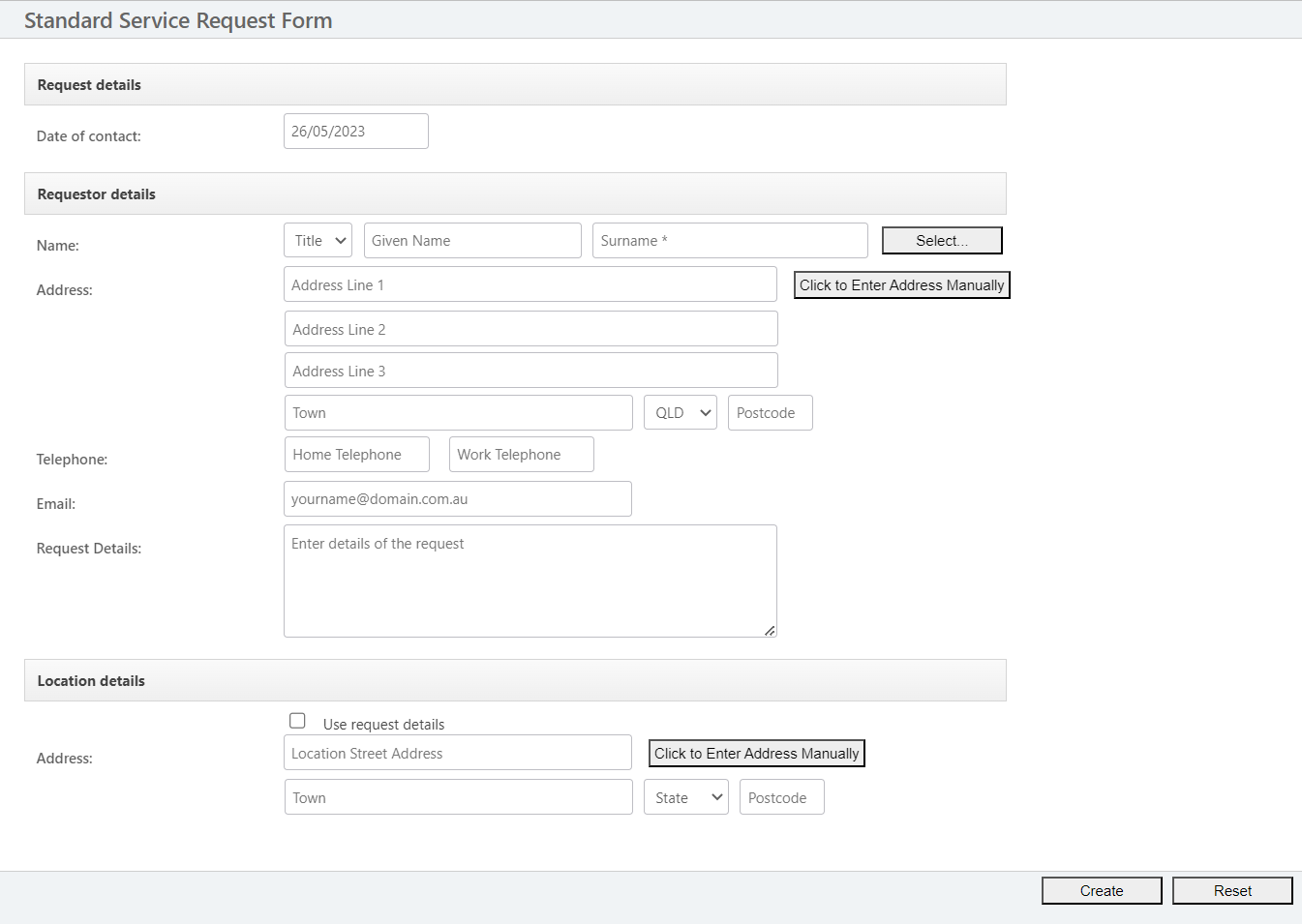This screenshot has width=1302, height=924.
Task: Click the Given Name field
Action: [472, 240]
